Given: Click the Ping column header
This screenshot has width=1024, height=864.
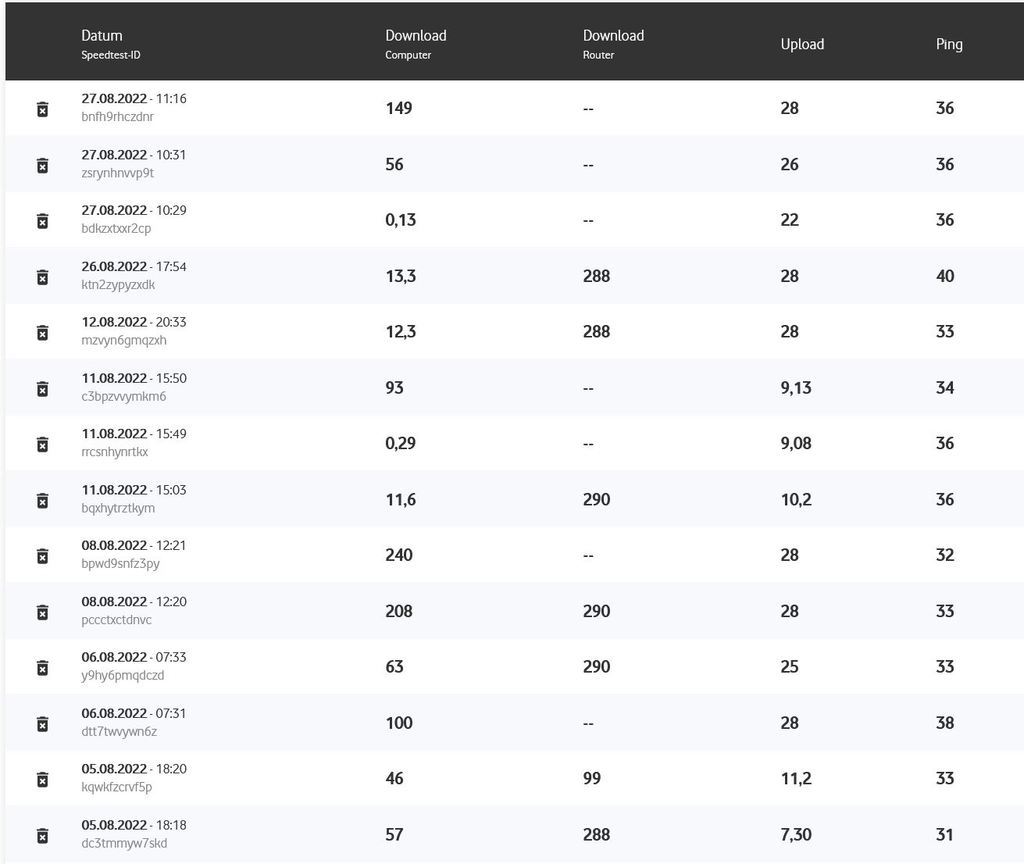Looking at the screenshot, I should [949, 44].
